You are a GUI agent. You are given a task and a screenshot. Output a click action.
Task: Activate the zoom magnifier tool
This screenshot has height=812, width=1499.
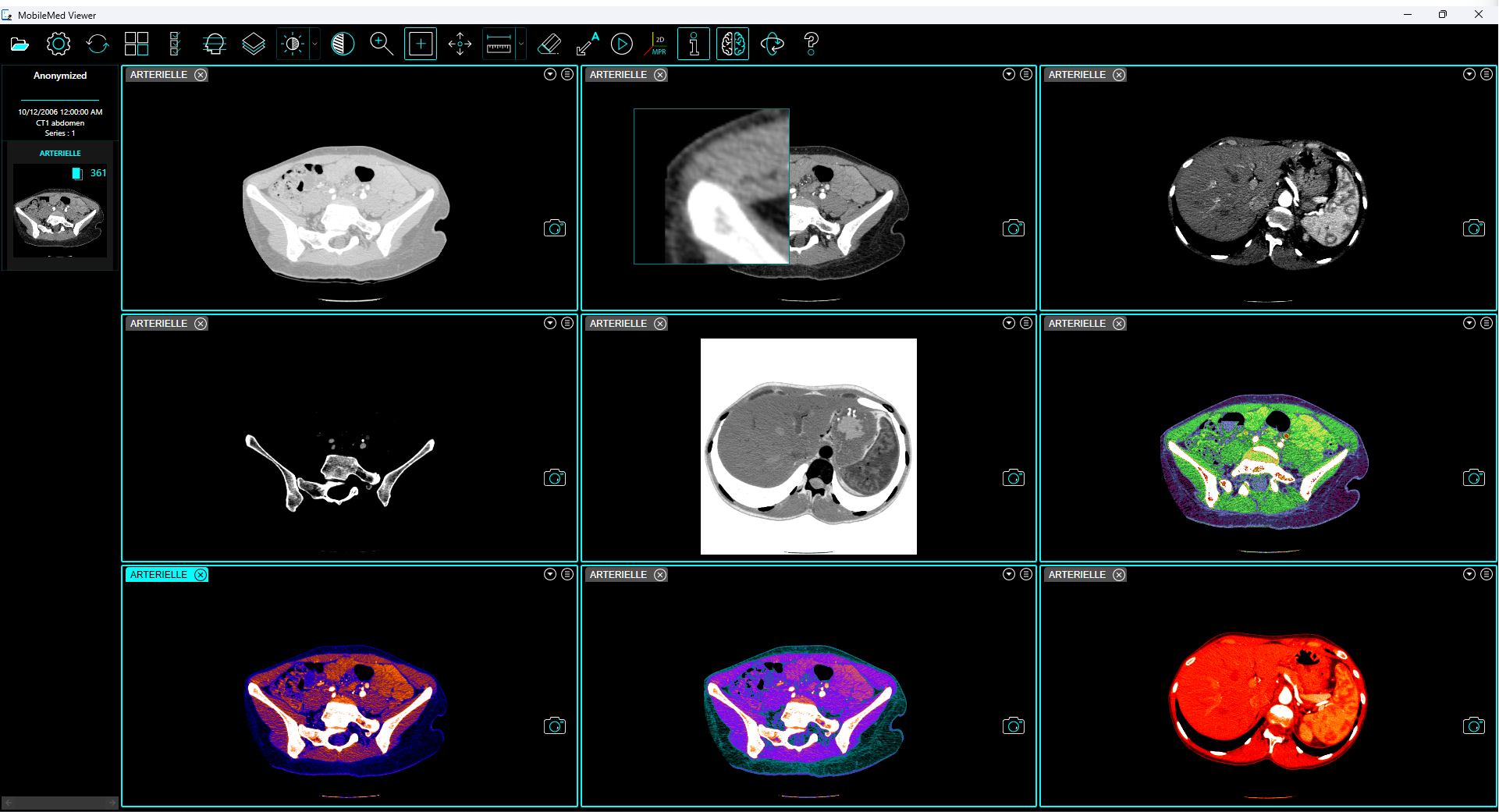pyautogui.click(x=382, y=44)
